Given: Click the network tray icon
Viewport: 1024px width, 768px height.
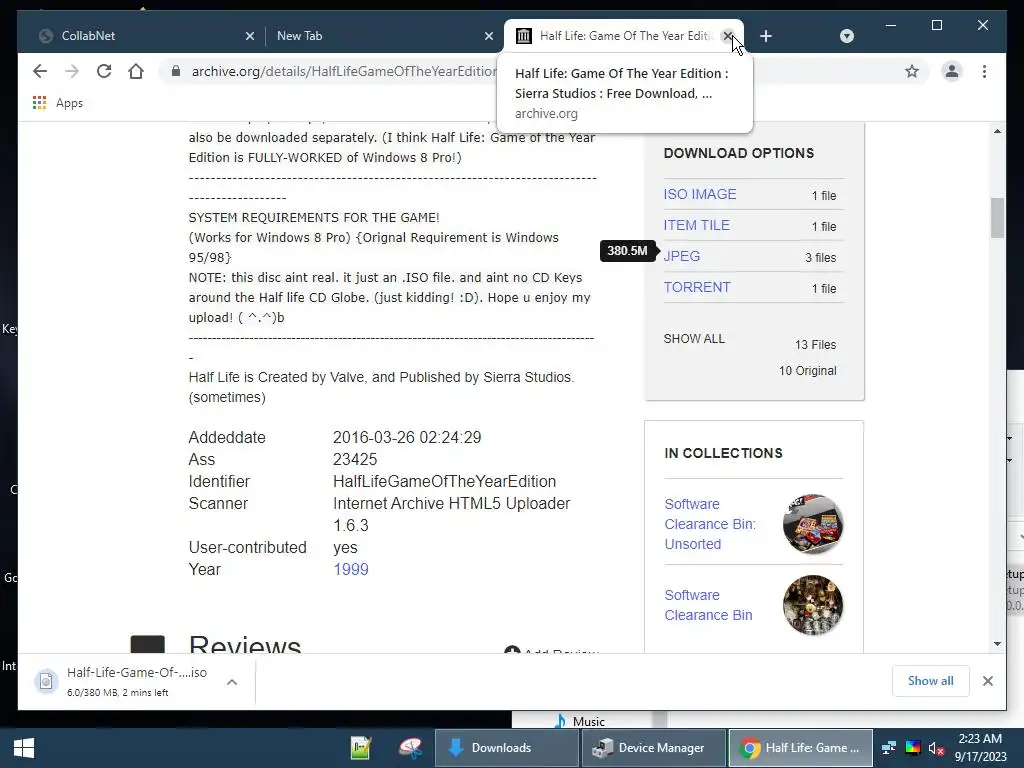Looking at the screenshot, I should click(x=888, y=748).
